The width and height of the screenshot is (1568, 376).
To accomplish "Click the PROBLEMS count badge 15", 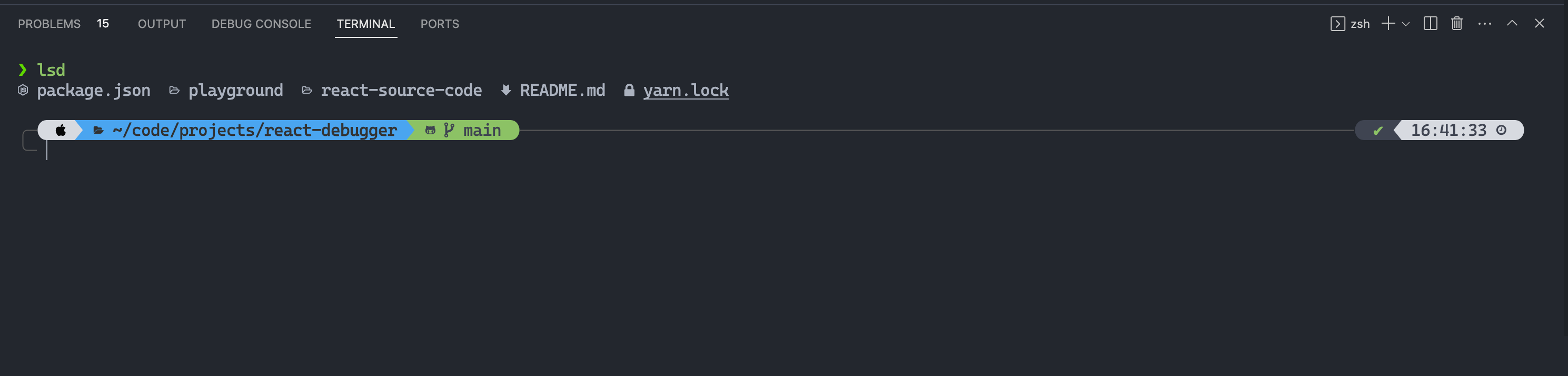I will [102, 24].
